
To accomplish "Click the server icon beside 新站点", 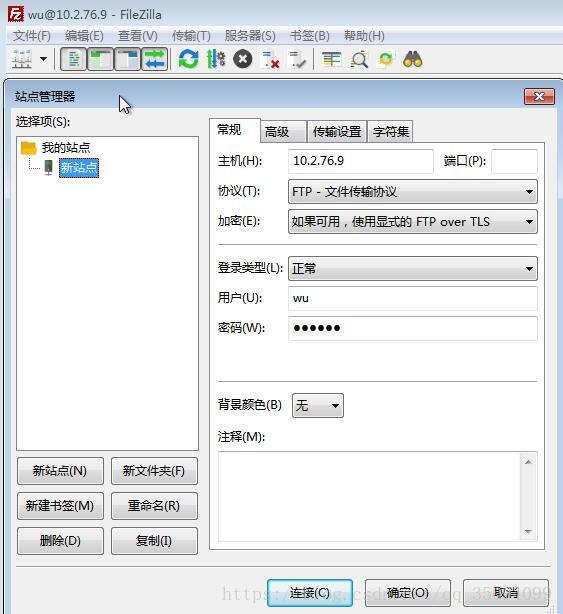I will (x=49, y=168).
